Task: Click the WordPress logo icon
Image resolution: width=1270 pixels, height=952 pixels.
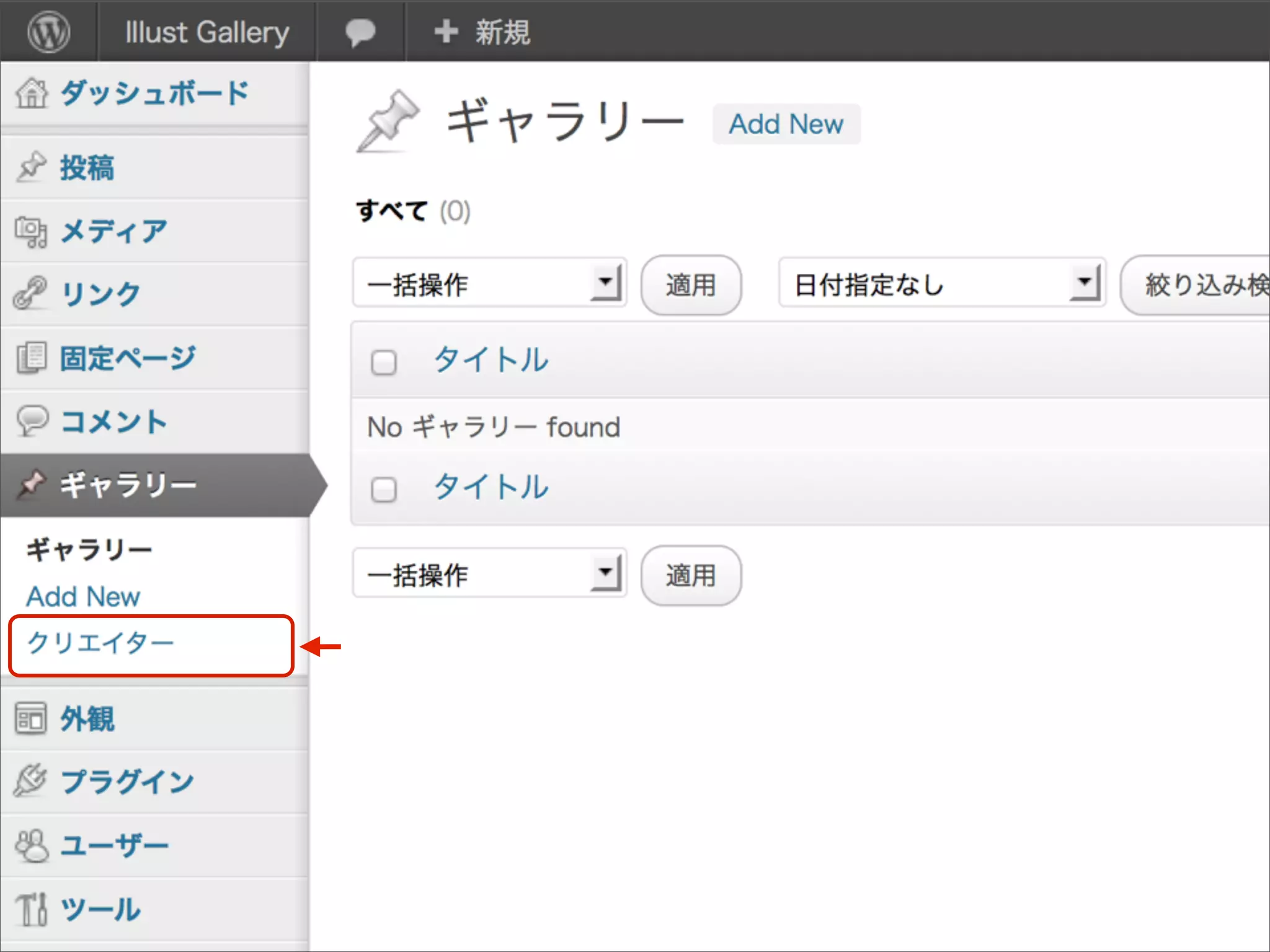Action: pos(48,32)
